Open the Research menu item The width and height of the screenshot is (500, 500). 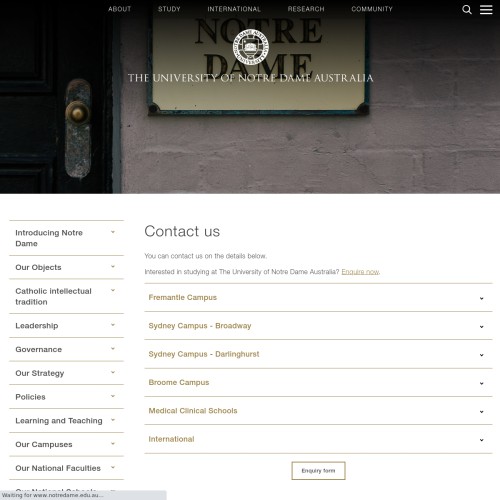306,9
